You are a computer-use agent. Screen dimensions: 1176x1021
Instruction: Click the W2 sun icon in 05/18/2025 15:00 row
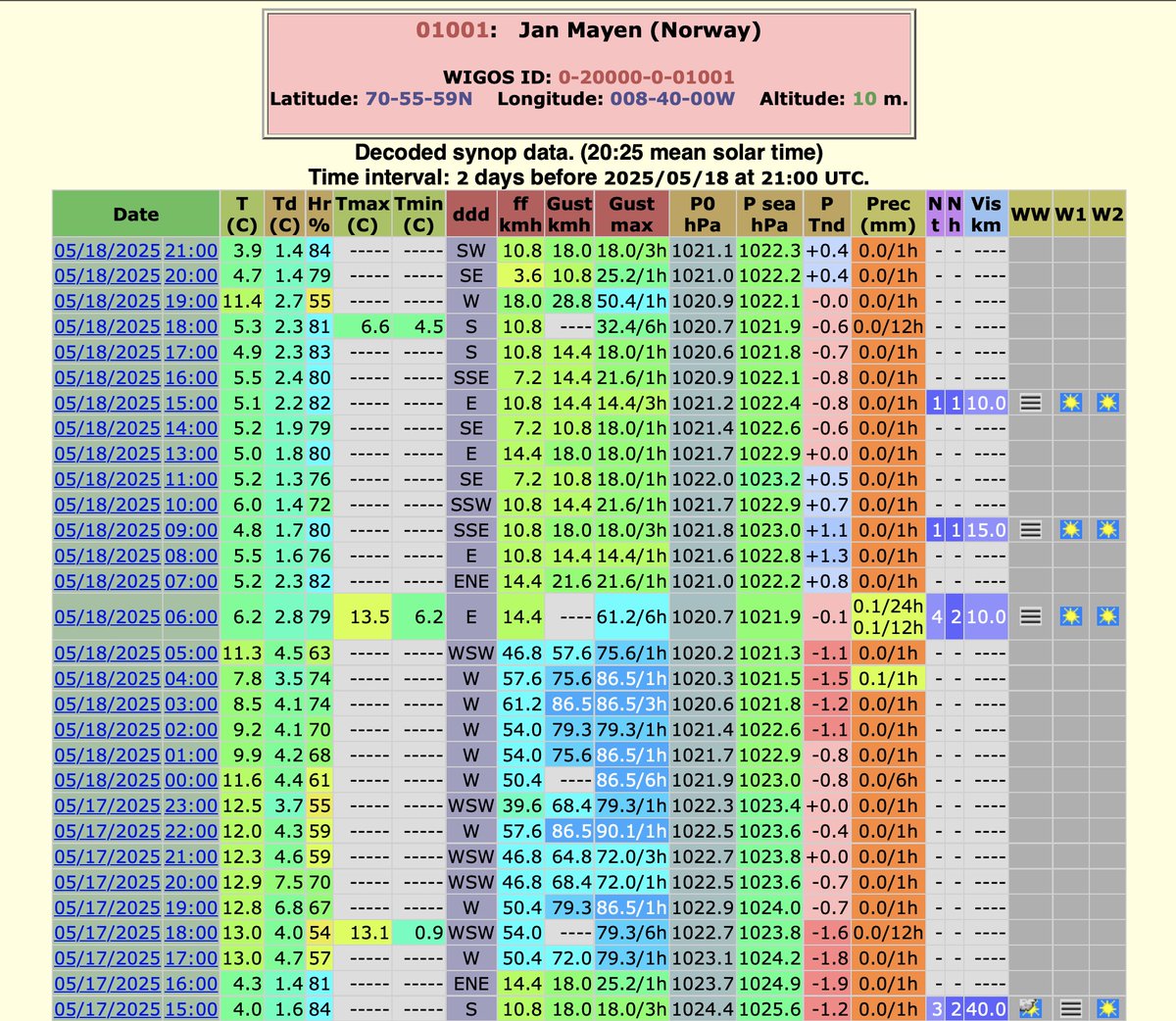pyautogui.click(x=1107, y=403)
